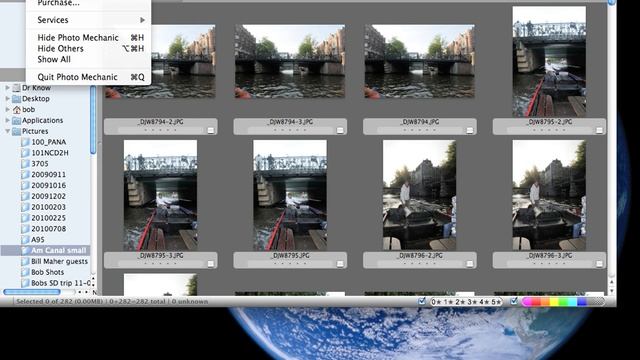
Task: Select the A95 folder row
Action: (45, 240)
